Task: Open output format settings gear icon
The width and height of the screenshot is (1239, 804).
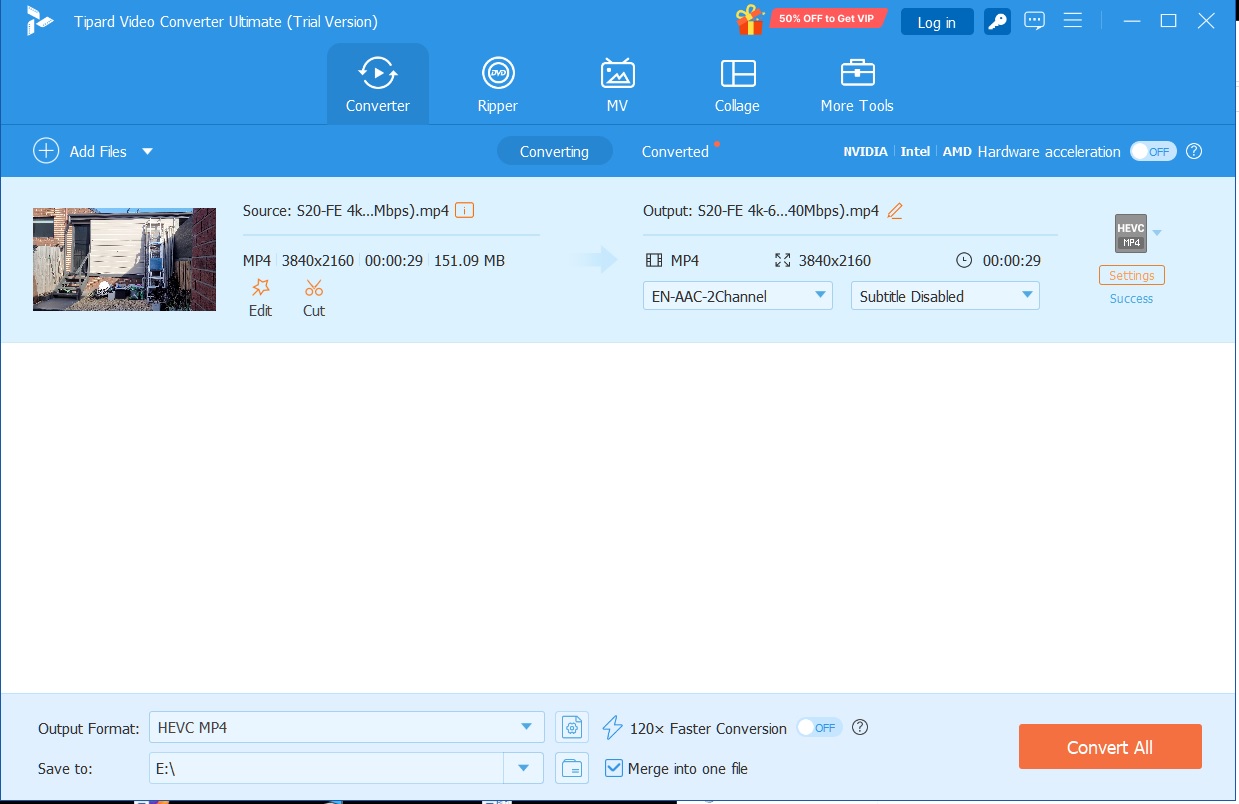Action: tap(571, 727)
